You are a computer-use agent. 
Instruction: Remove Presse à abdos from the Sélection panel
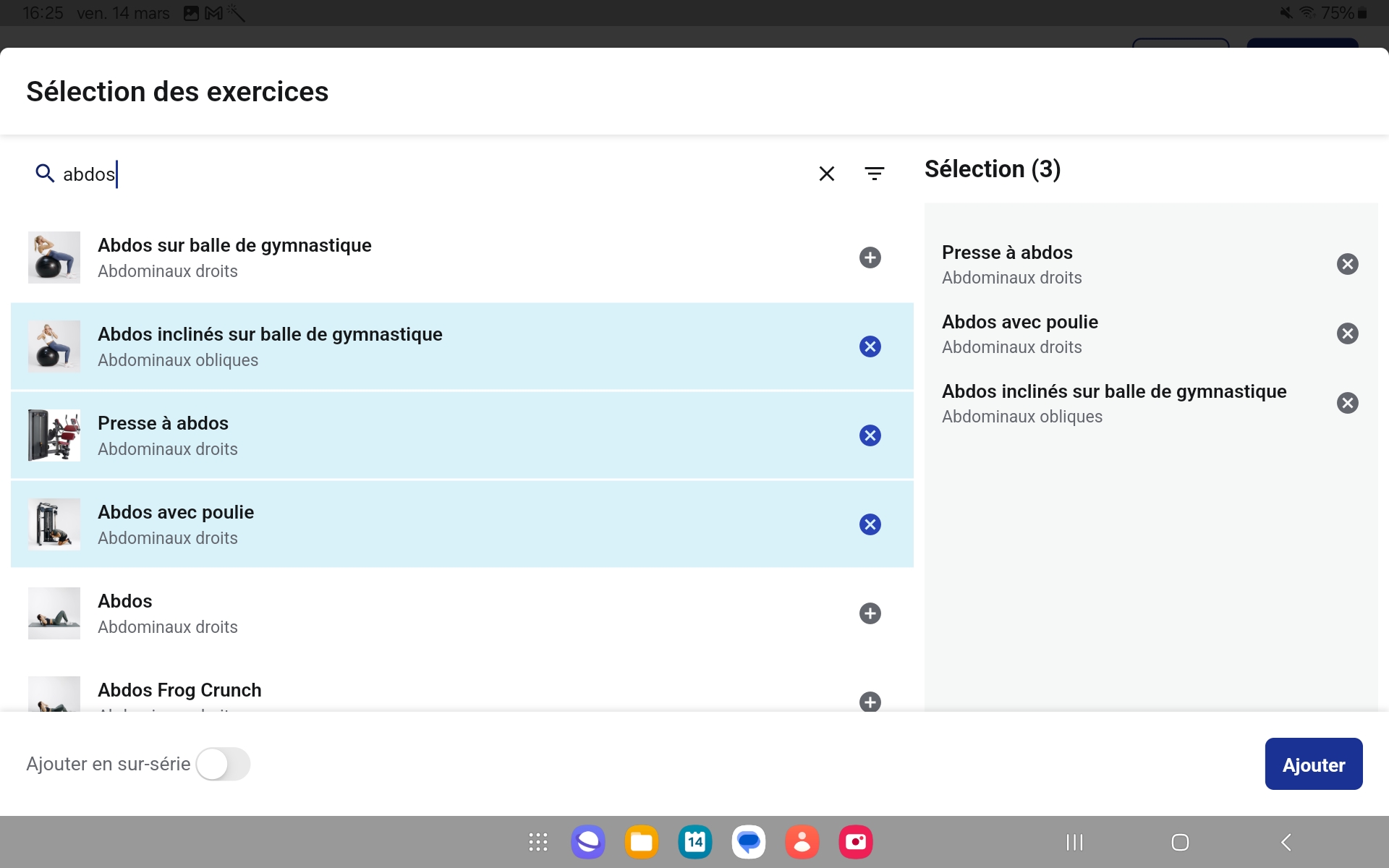1348,264
